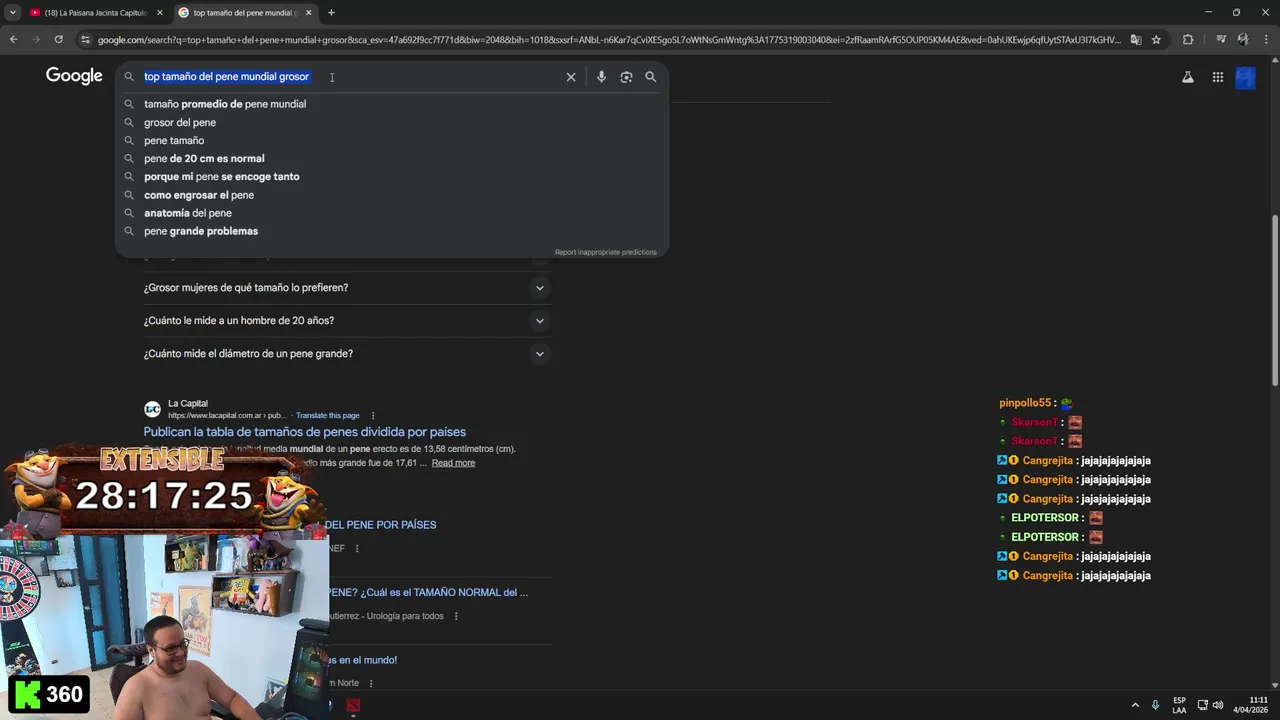Open Search Labs flask icon

coord(1188,77)
